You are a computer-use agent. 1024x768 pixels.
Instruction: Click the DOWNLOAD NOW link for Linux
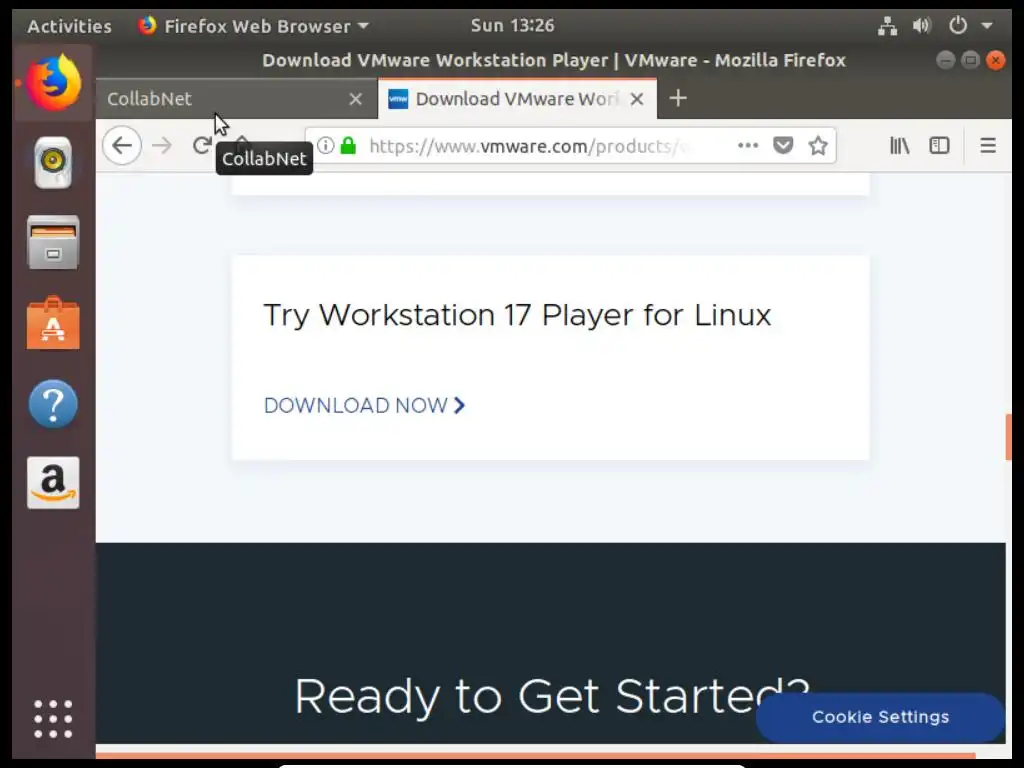click(364, 406)
